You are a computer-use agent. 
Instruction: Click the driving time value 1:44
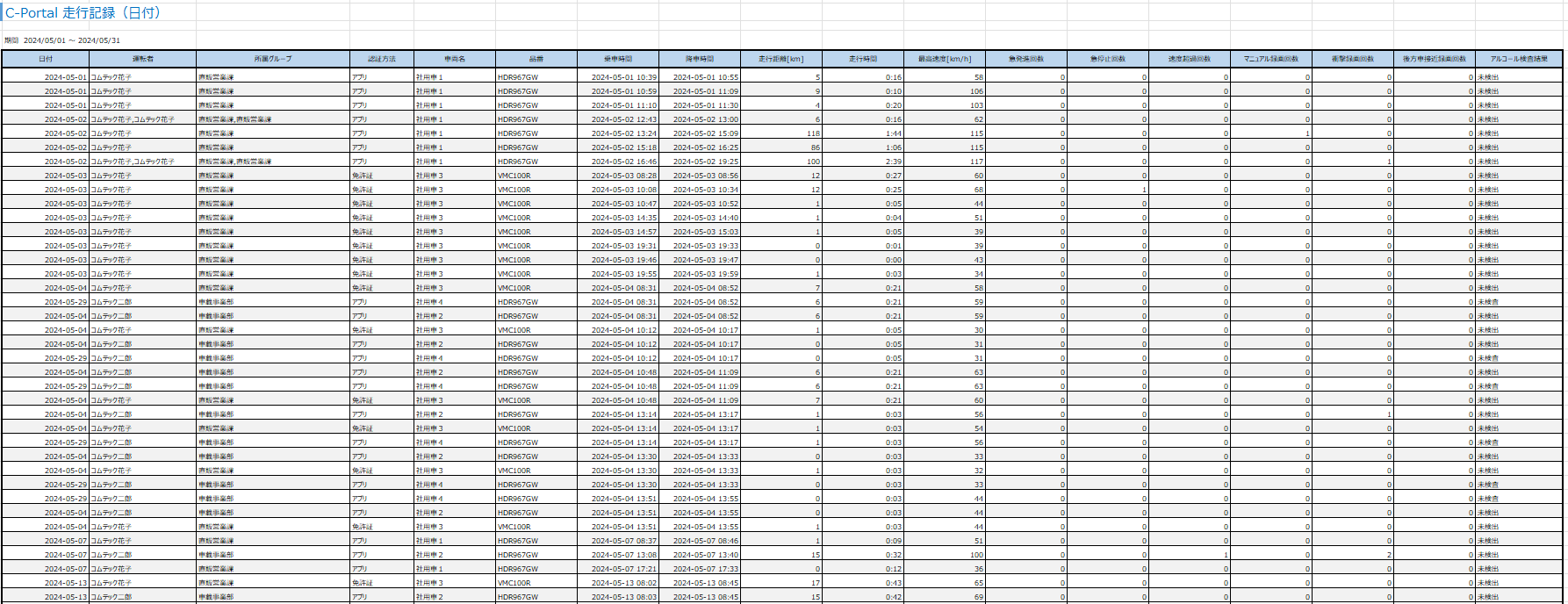point(894,133)
